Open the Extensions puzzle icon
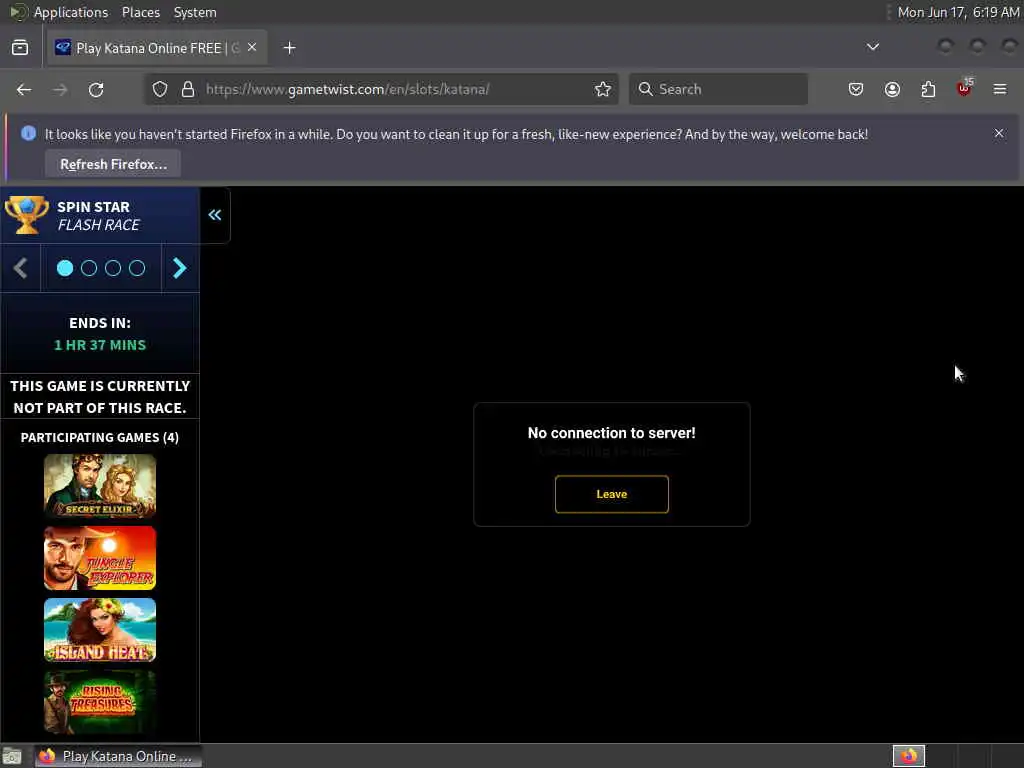The image size is (1024, 768). [928, 89]
